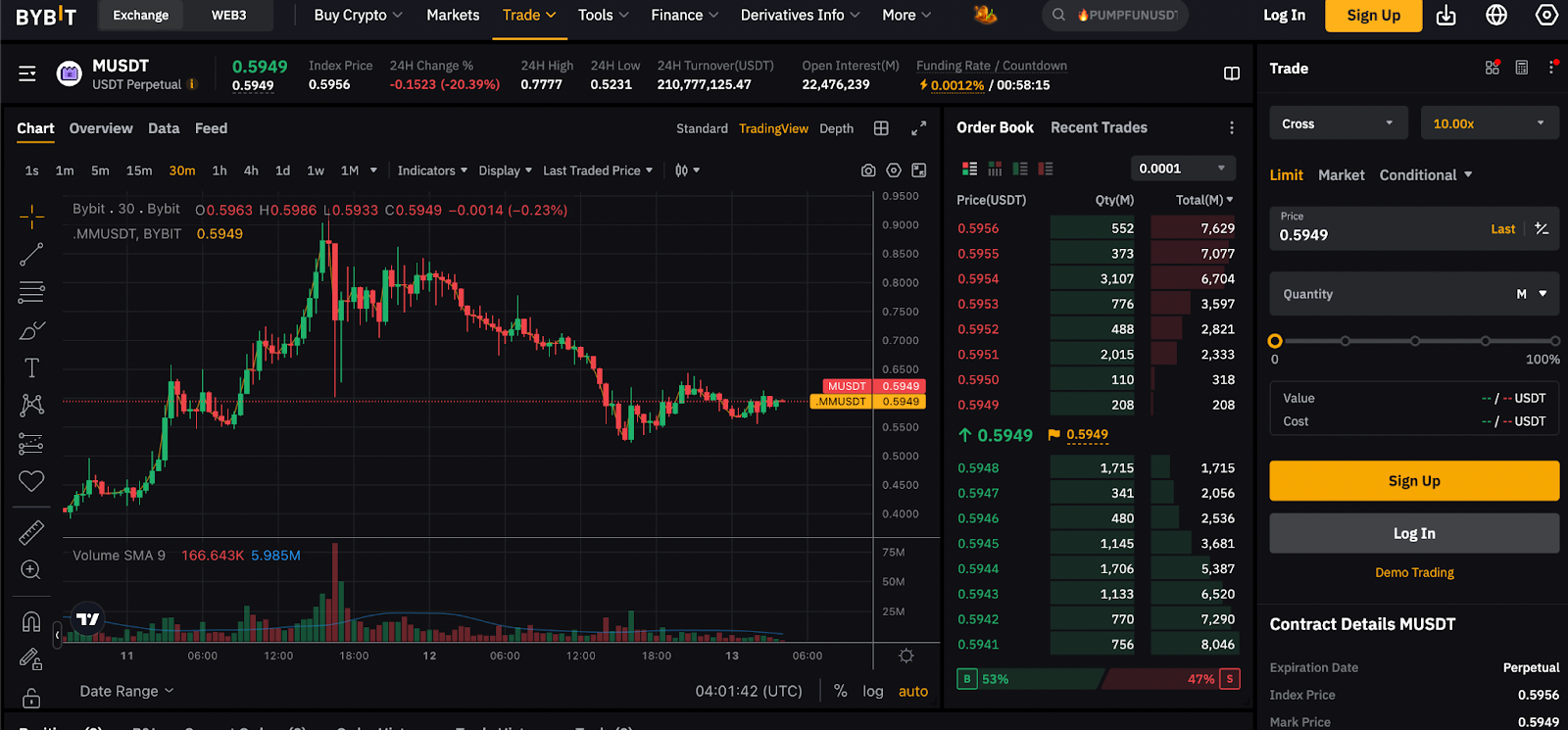The width and height of the screenshot is (1568, 730).
Task: Click the TradingView logo on chart
Action: [x=88, y=618]
